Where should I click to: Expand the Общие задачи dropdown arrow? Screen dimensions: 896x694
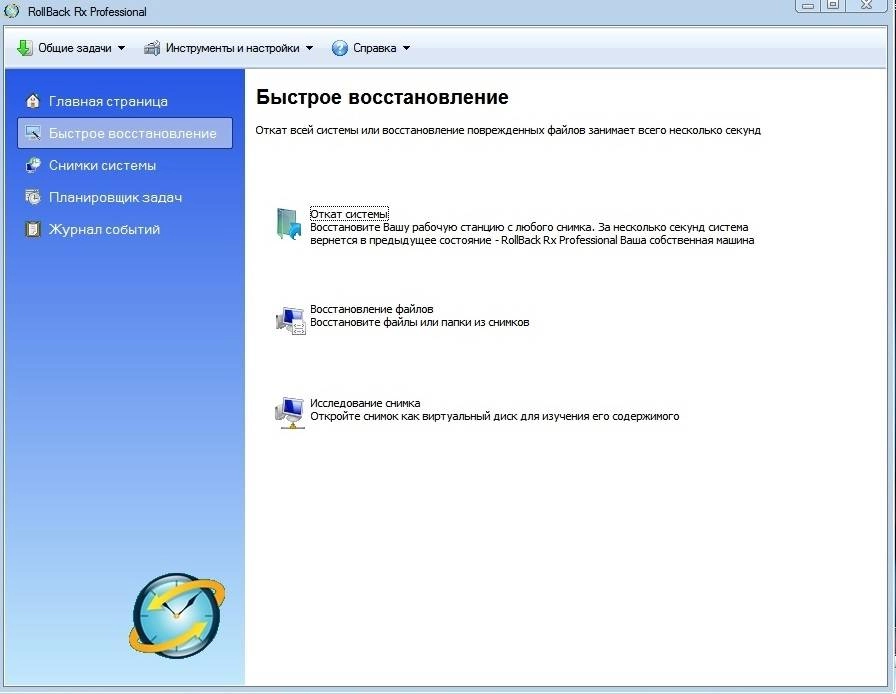121,48
